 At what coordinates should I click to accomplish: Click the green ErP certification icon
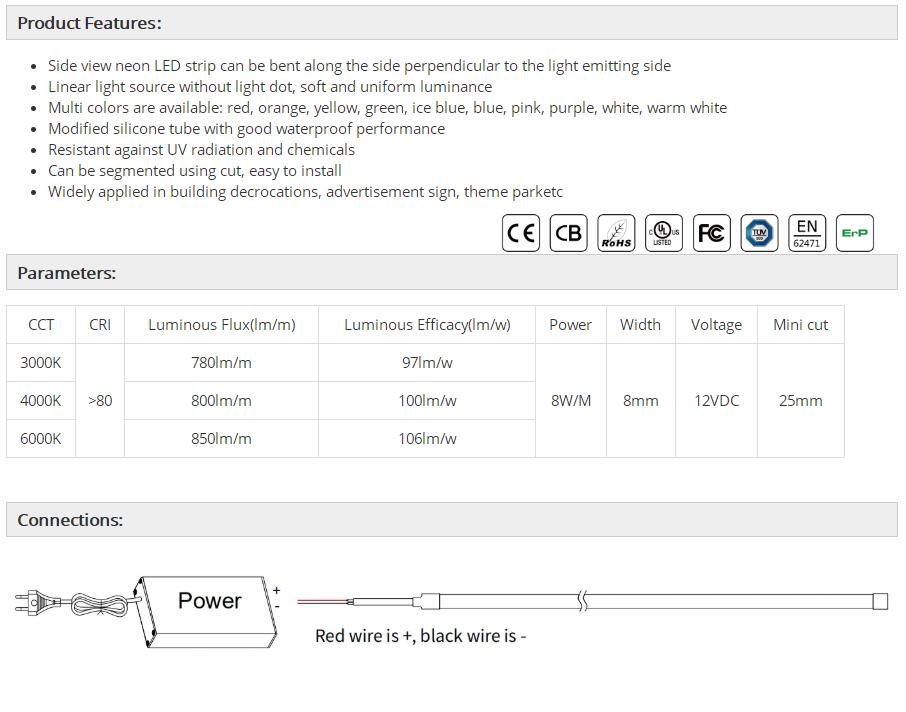click(854, 233)
